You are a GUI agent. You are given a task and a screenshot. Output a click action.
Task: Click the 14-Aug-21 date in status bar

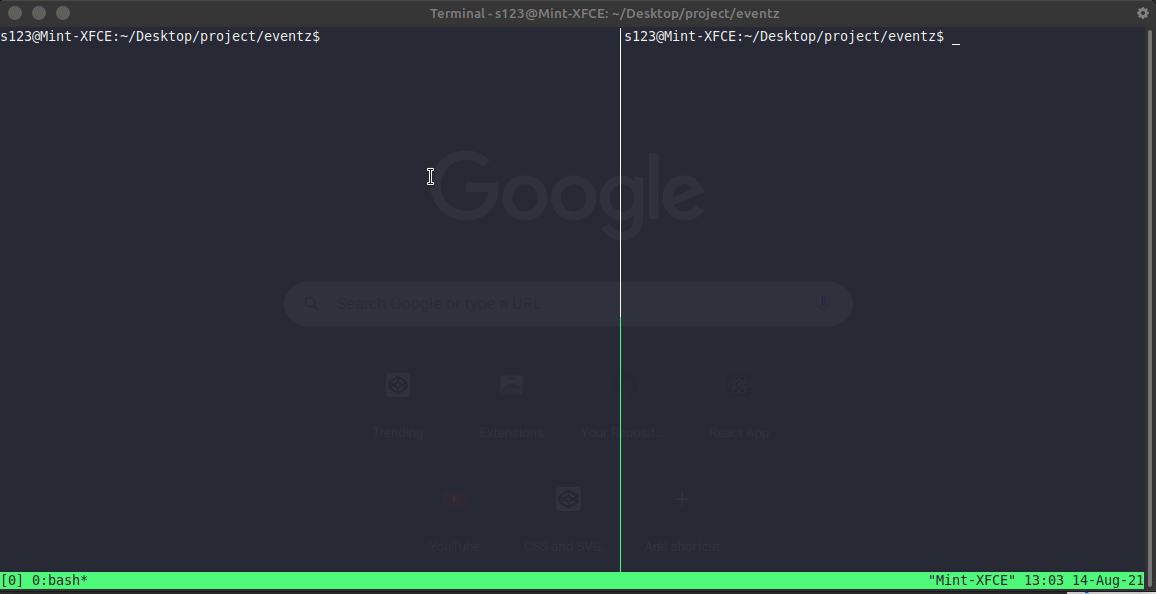(x=1108, y=580)
